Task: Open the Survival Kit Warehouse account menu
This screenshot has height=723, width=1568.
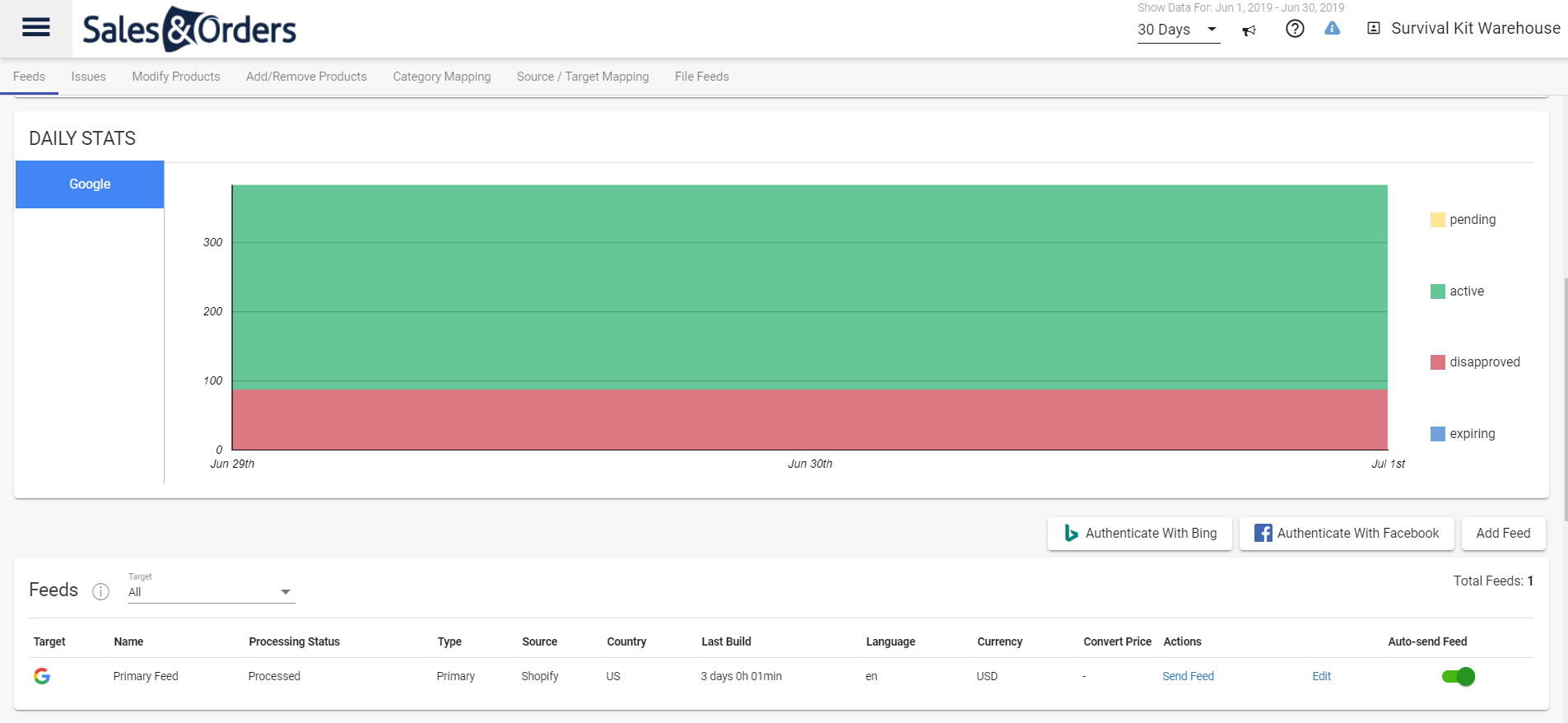Action: 1476,29
